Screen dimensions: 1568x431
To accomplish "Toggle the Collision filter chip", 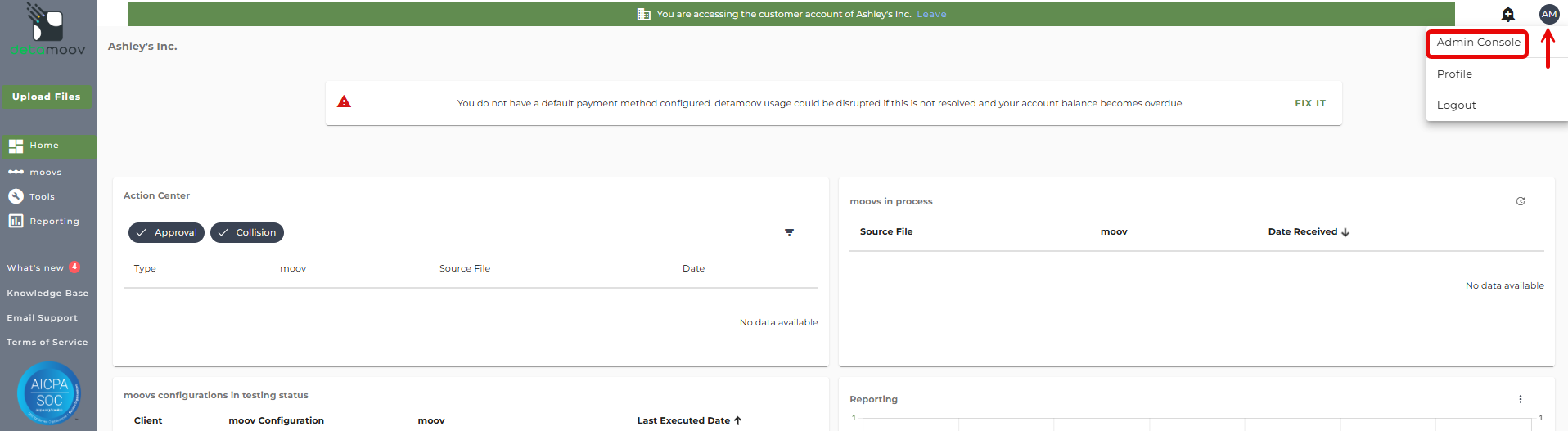I will tap(247, 233).
